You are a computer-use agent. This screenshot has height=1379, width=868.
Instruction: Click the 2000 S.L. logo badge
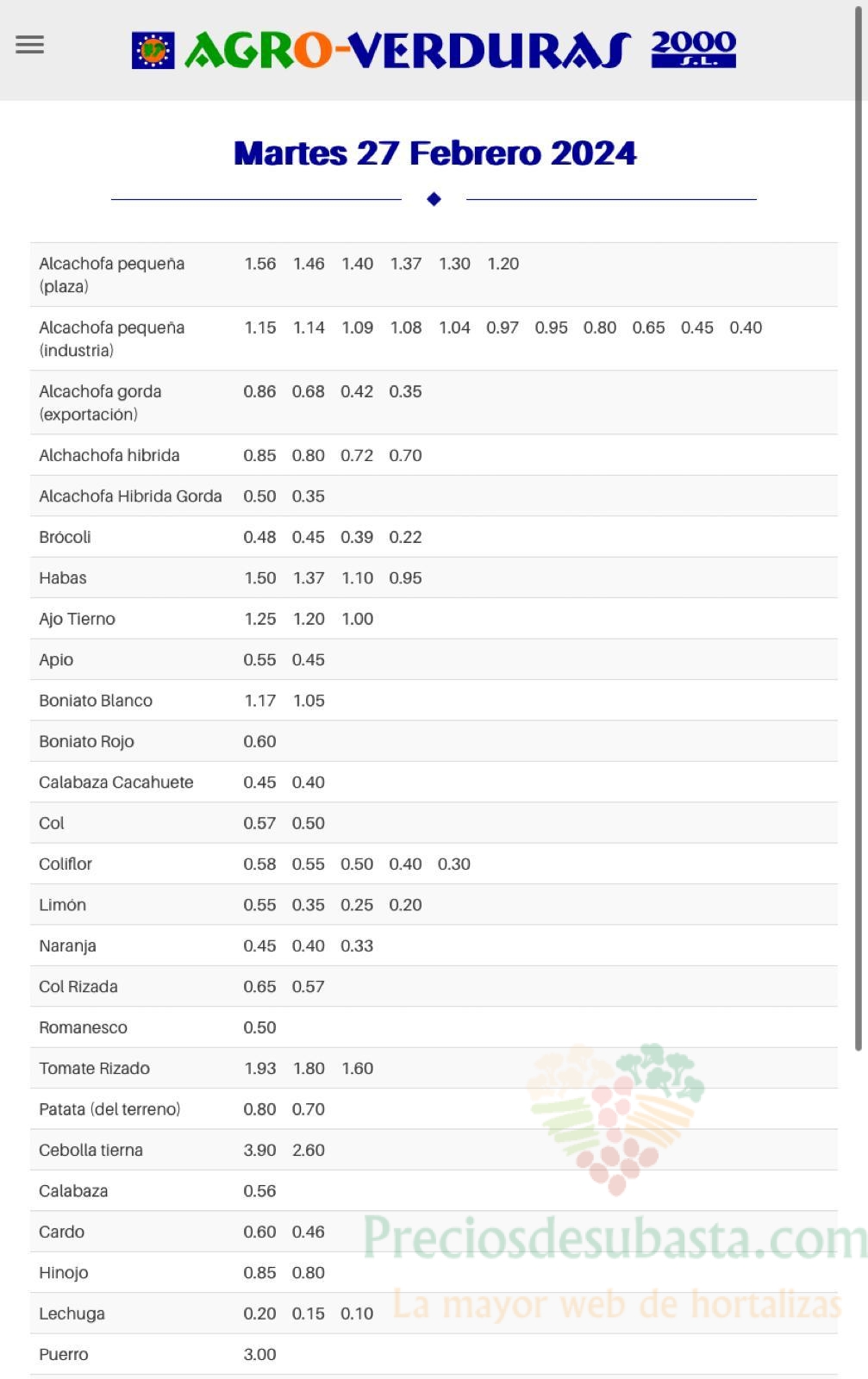coord(693,49)
